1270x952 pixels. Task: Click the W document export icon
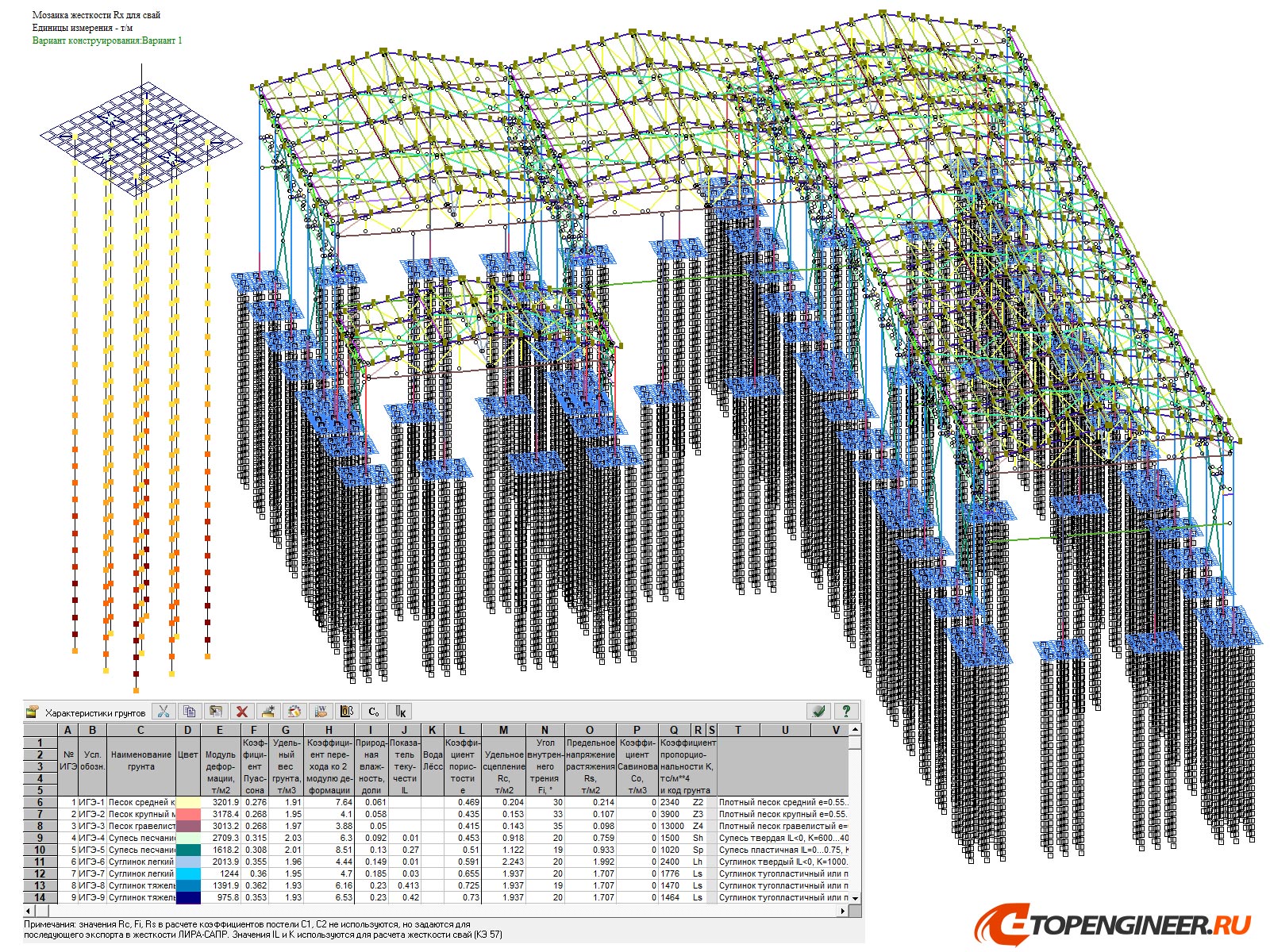pyautogui.click(x=321, y=712)
